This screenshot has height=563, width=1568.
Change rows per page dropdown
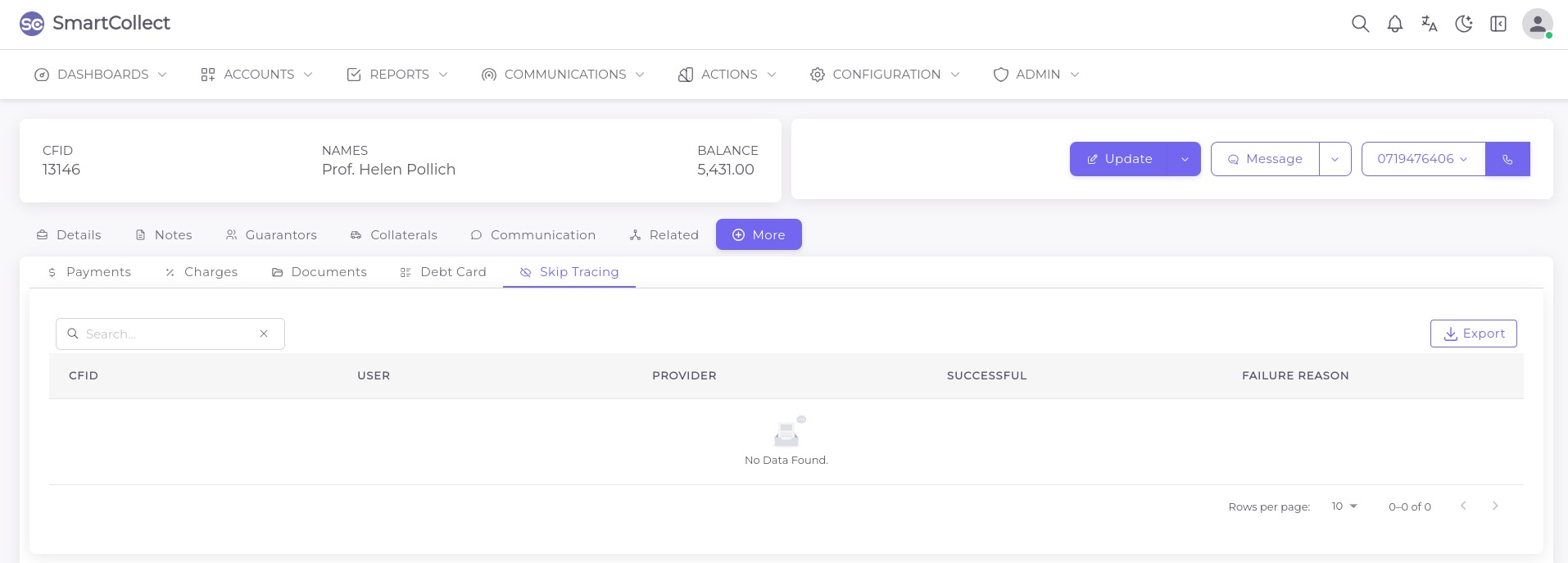click(1344, 506)
